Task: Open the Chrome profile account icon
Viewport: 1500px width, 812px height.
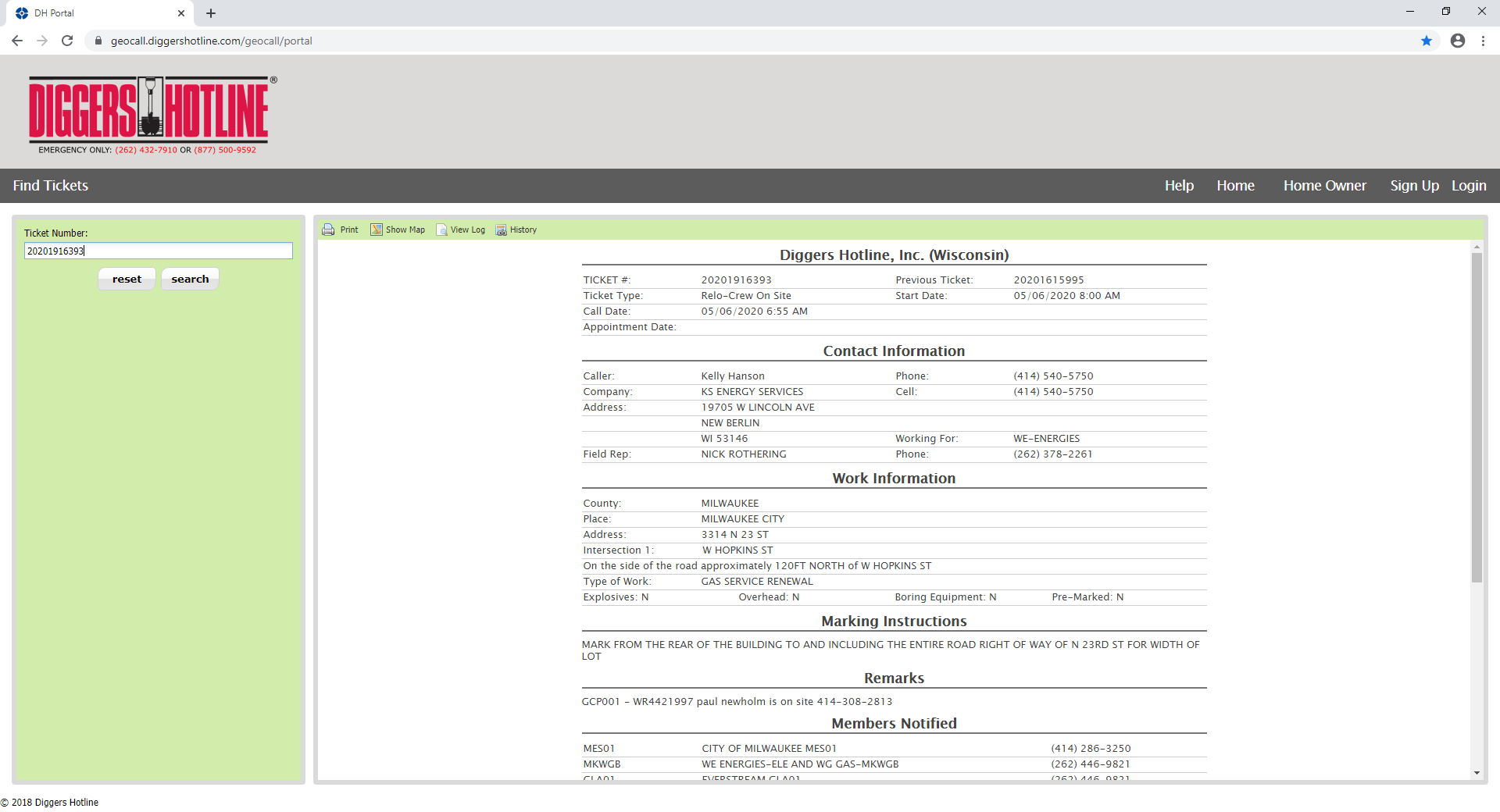Action: click(1458, 41)
